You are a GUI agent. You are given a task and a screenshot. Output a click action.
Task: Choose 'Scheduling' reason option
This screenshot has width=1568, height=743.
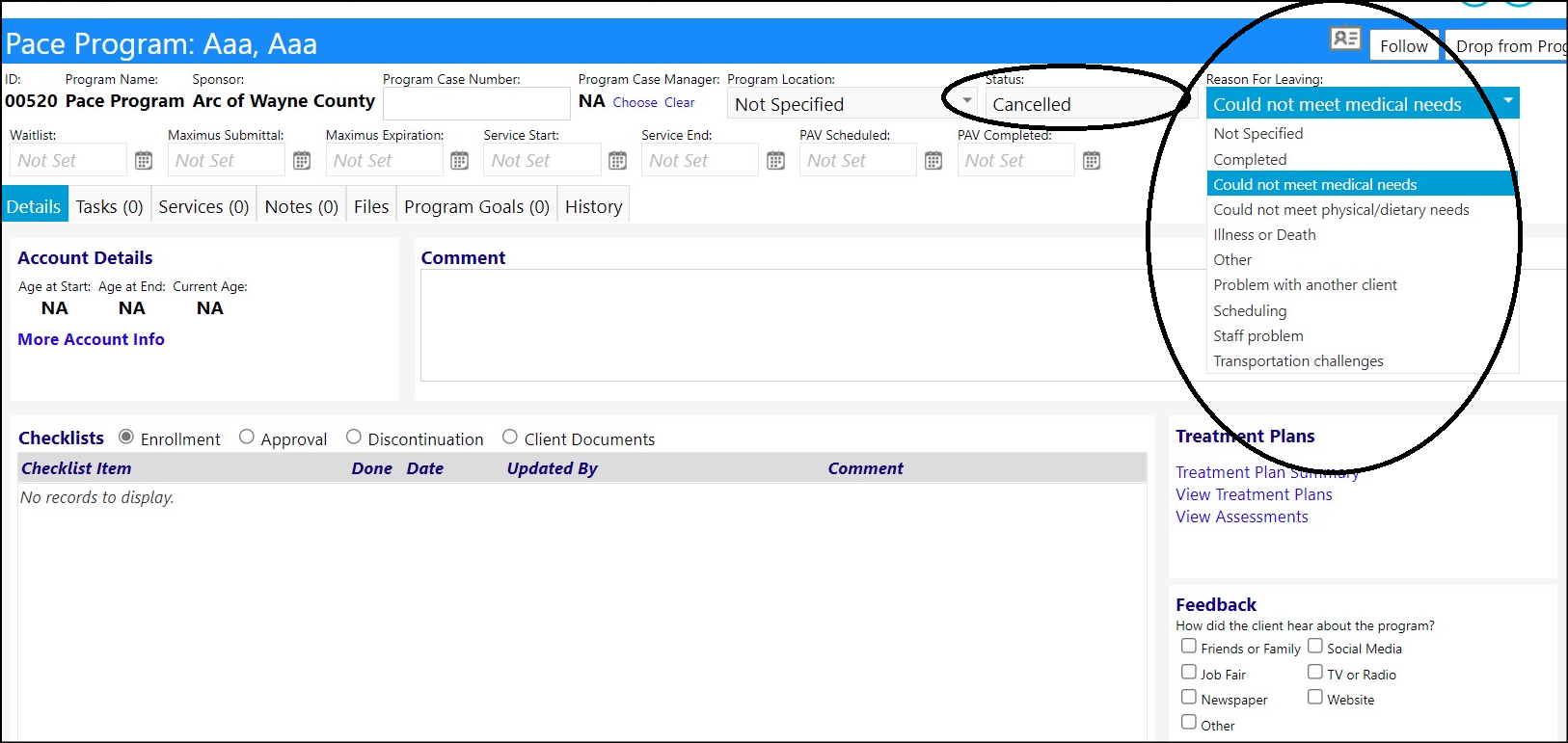coord(1363,310)
